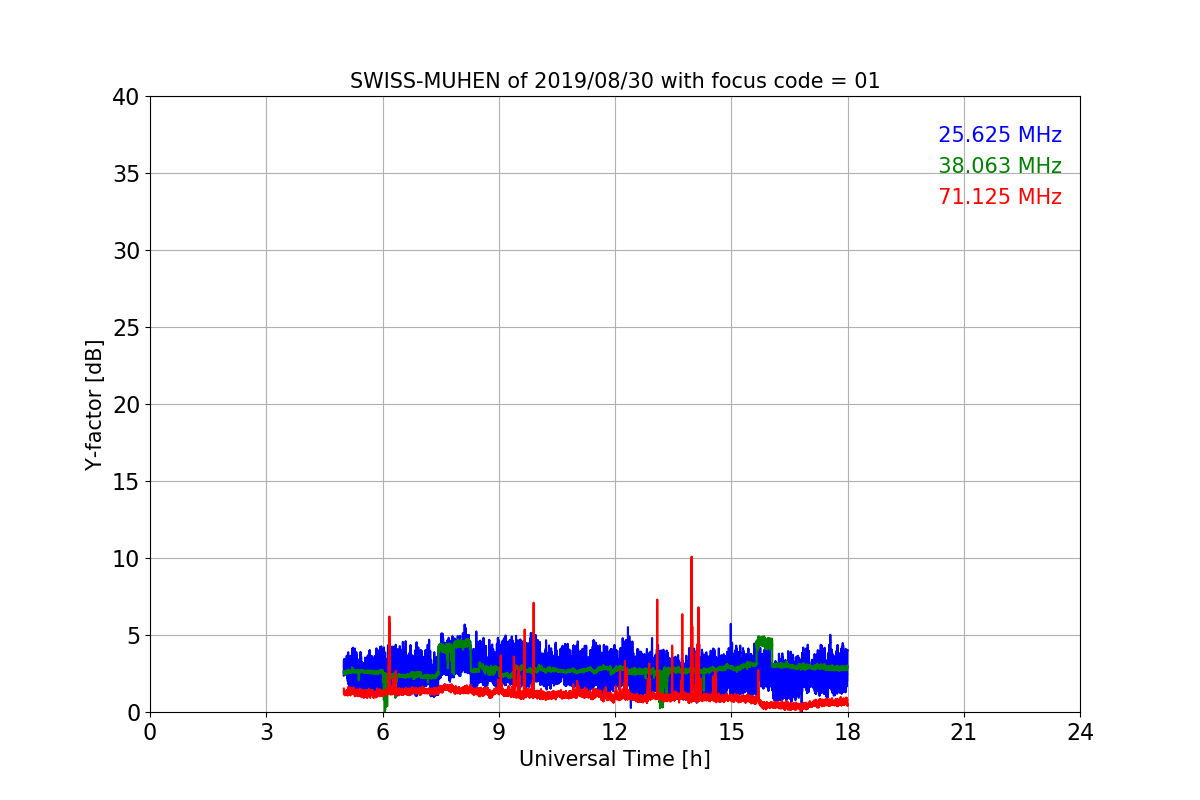
Task: Click the red spike peak just before 10 h
Action: (x=533, y=604)
